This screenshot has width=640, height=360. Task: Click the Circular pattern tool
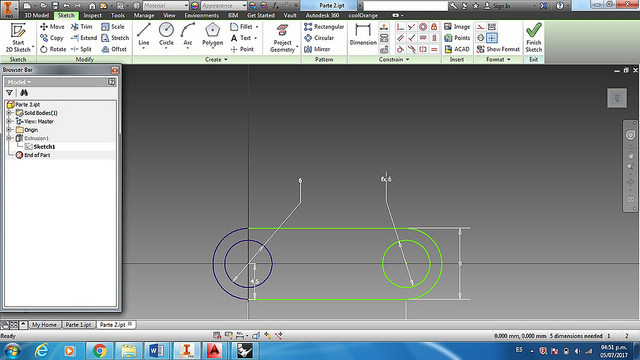coord(319,38)
